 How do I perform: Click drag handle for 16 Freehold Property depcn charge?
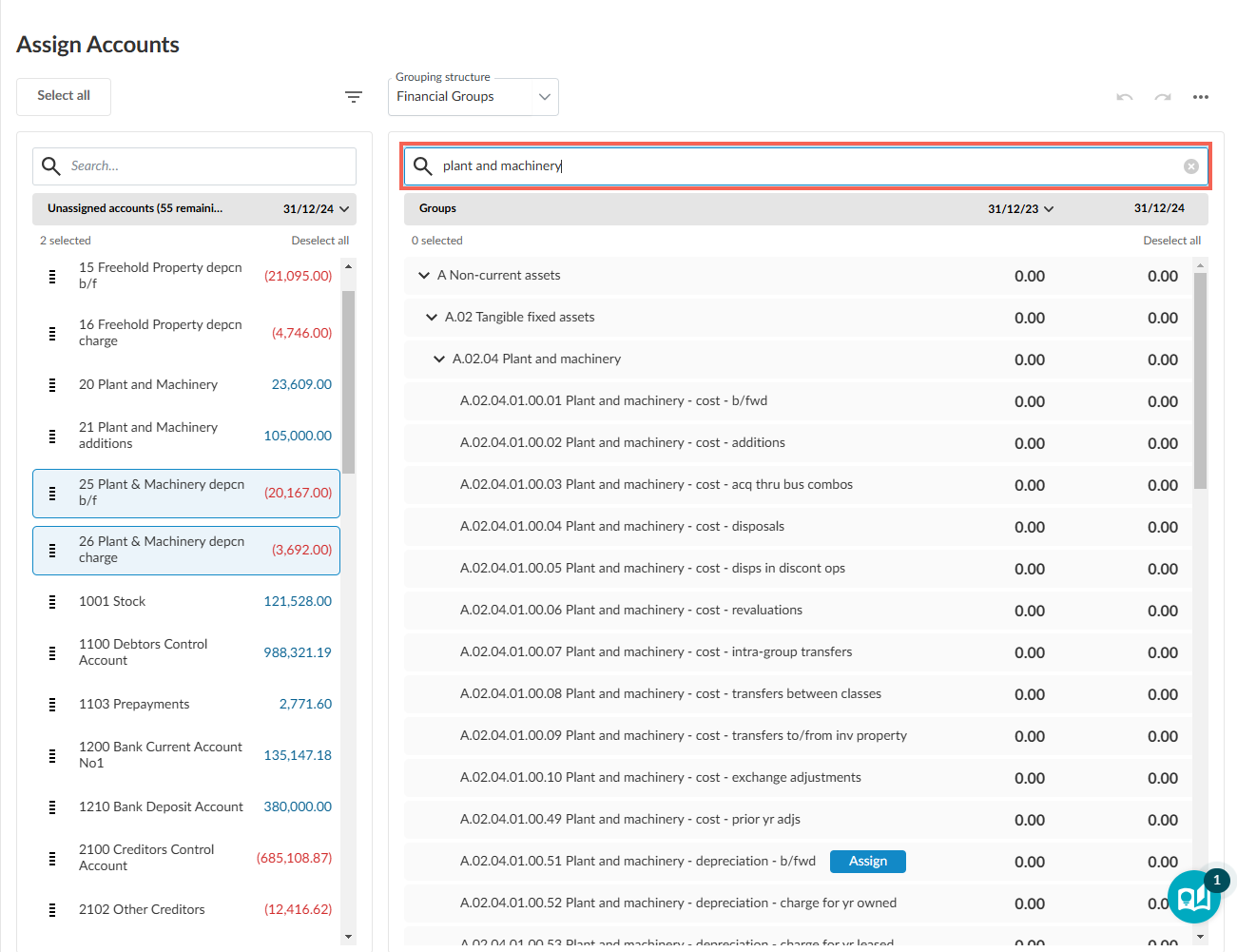[52, 333]
